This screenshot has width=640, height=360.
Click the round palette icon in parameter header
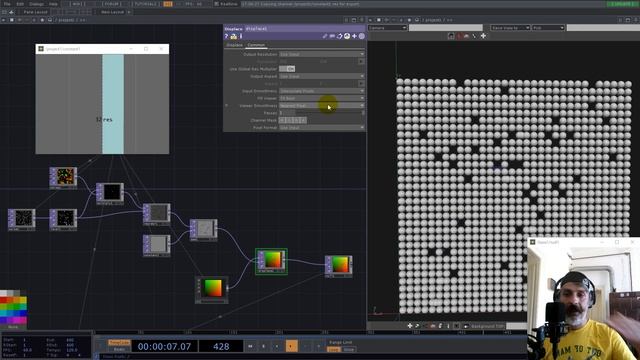(347, 36)
